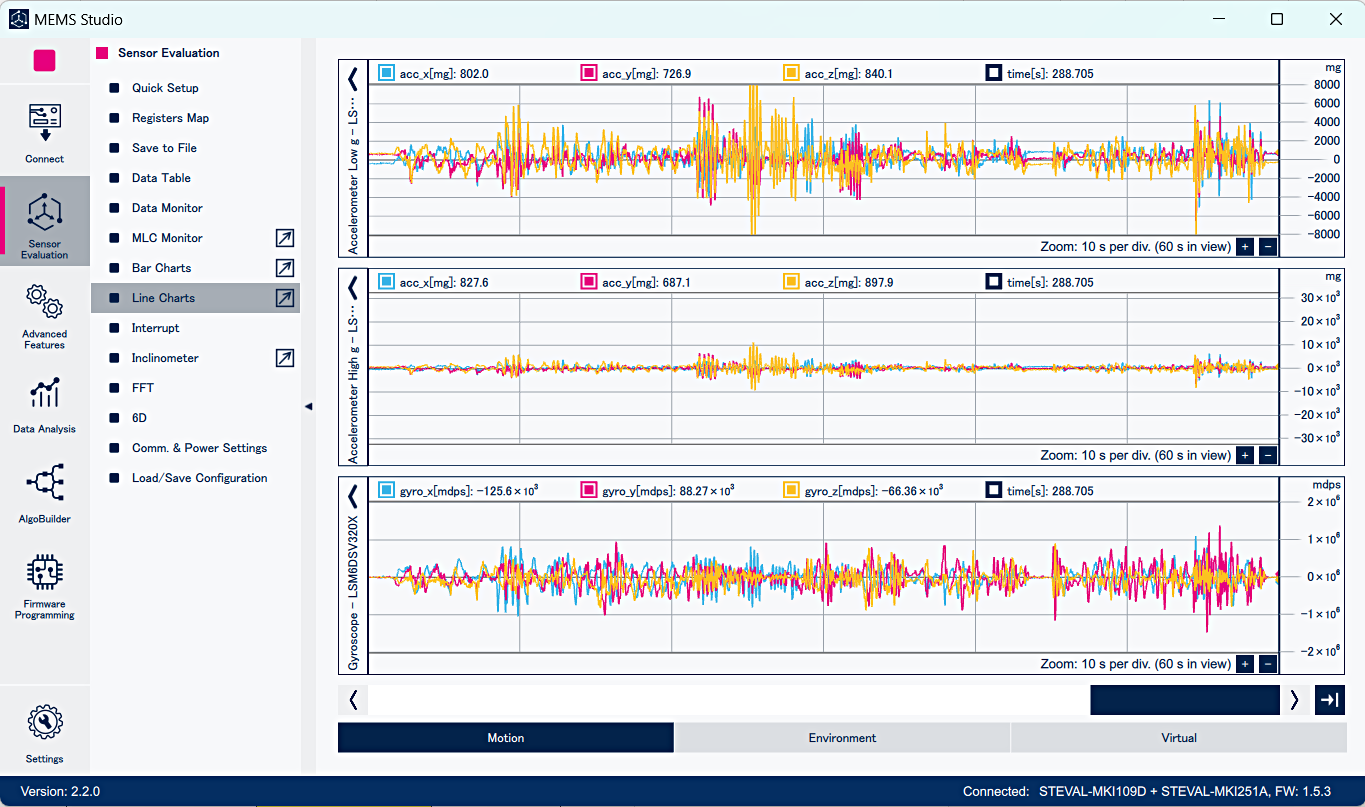Toggle gyro_y series in Gyroscope chart

pos(589,491)
